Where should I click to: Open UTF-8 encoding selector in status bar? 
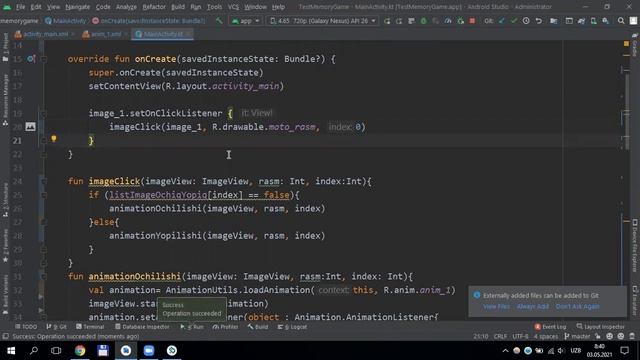pyautogui.click(x=520, y=336)
